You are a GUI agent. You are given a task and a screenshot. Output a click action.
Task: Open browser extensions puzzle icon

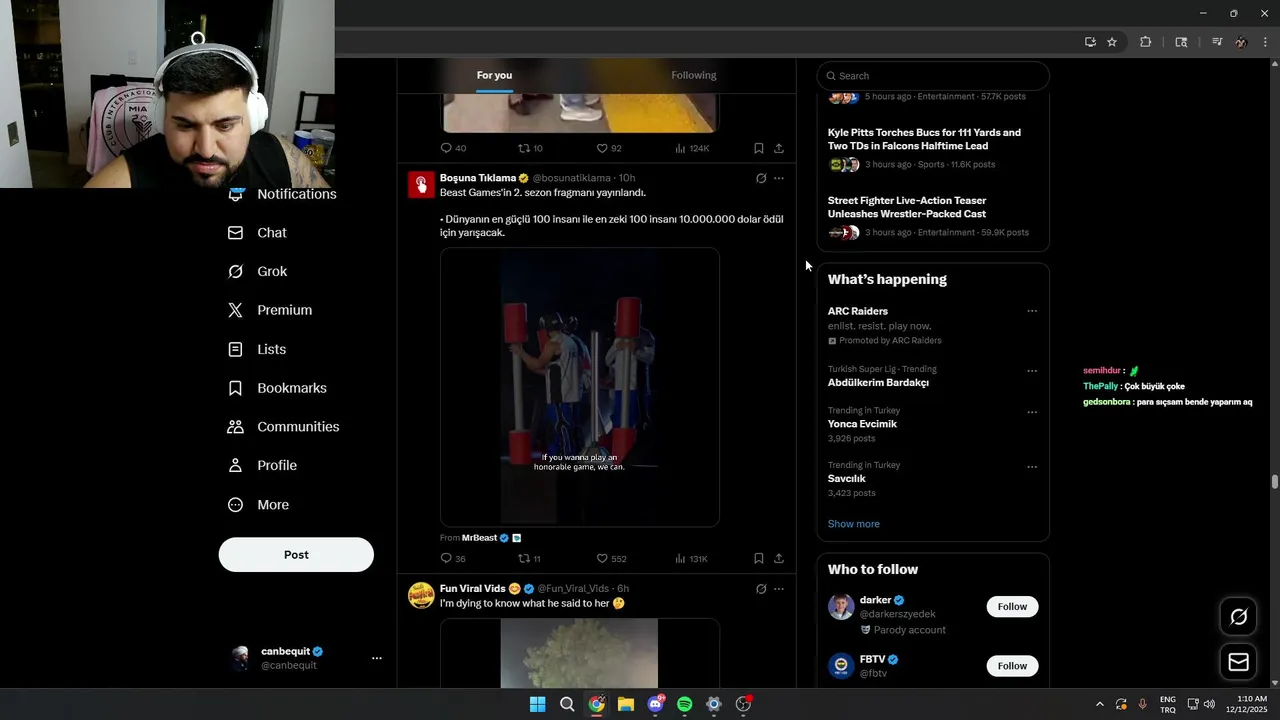pos(1146,42)
